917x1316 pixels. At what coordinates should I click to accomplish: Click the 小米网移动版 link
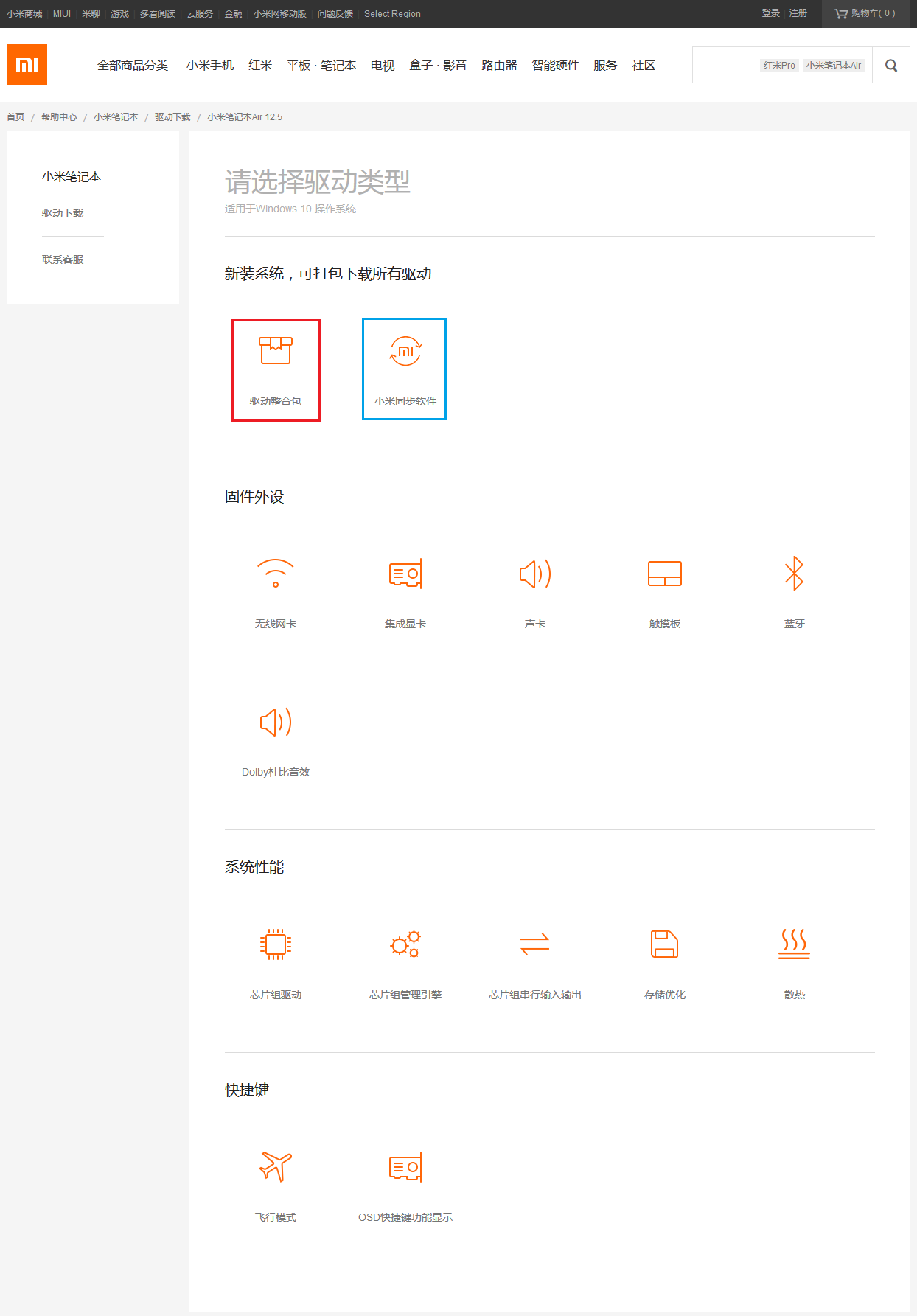pyautogui.click(x=279, y=14)
